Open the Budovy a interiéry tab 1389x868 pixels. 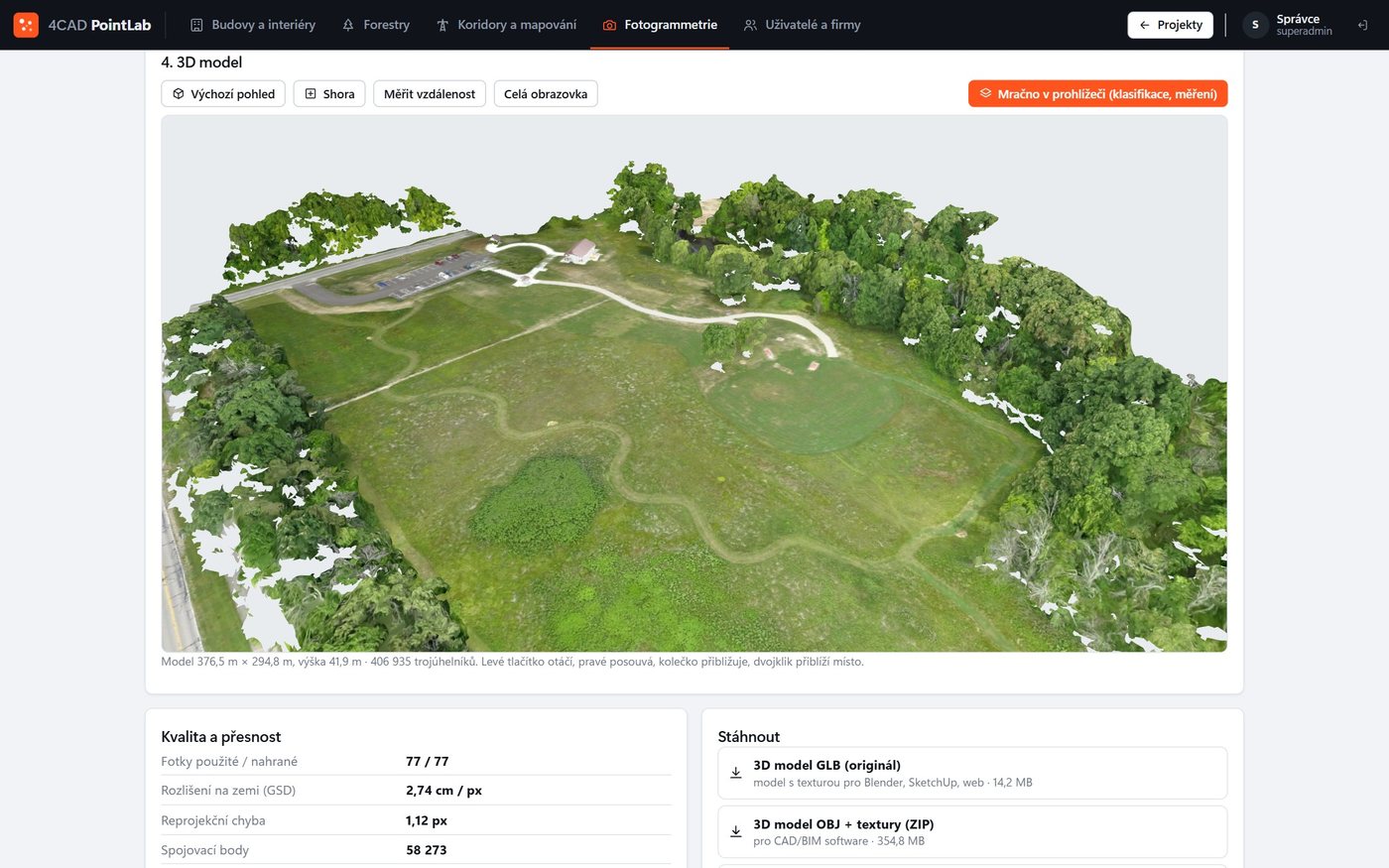tap(253, 25)
